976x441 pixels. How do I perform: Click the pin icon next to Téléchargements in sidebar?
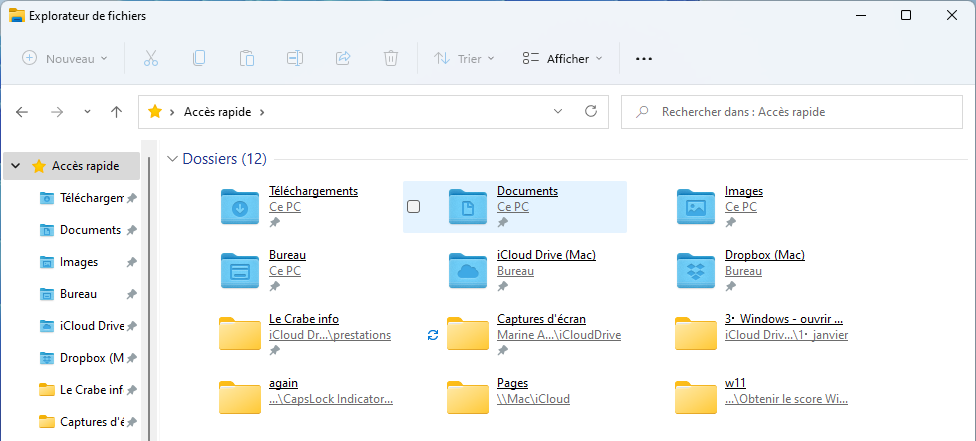tap(131, 198)
